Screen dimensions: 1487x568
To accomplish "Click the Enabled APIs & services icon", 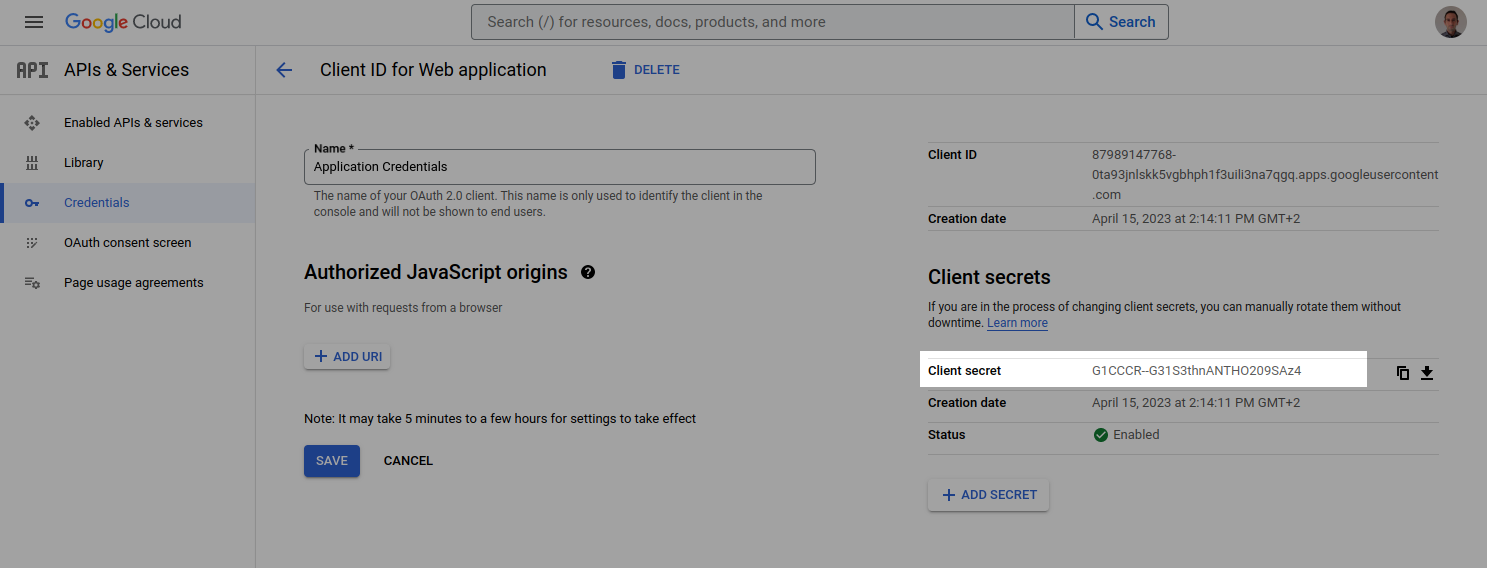I will (32, 123).
